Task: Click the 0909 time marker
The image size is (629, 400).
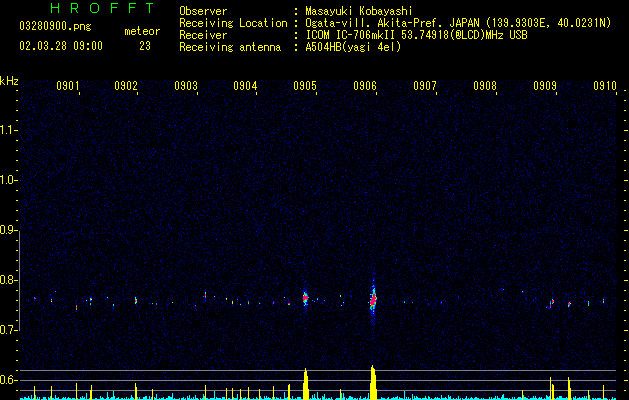Action: coord(545,86)
